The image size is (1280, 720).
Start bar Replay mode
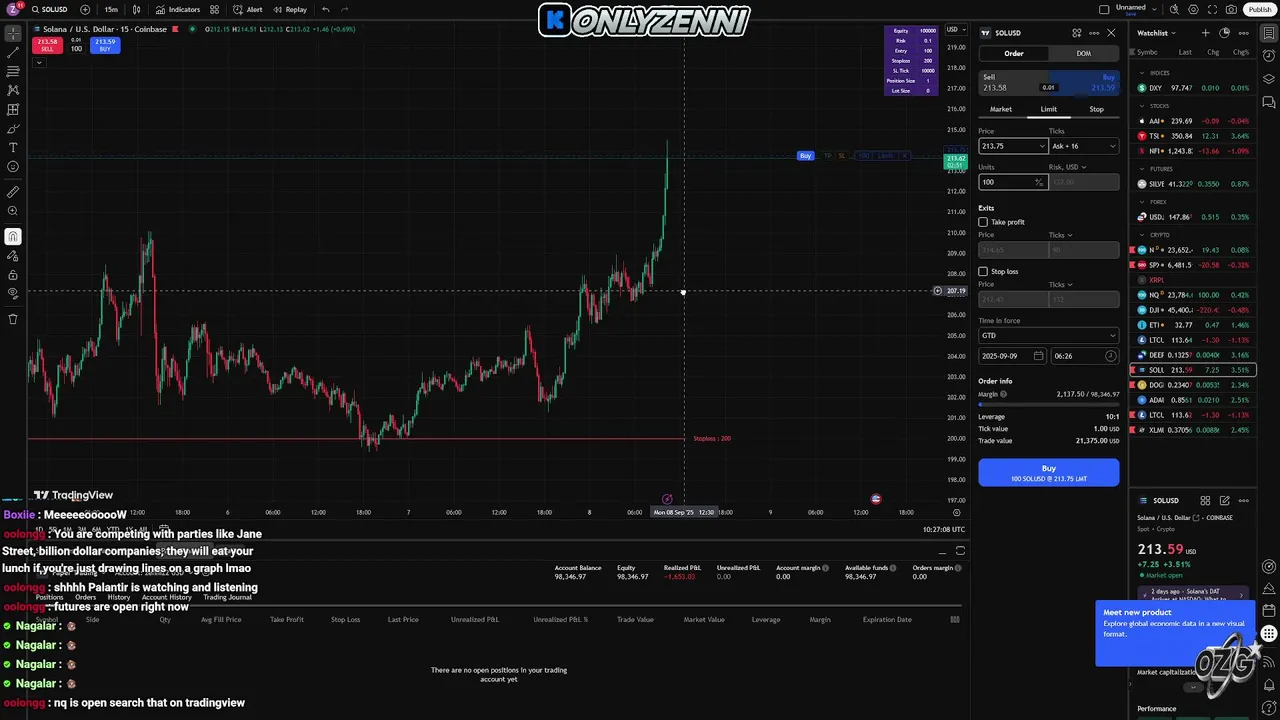tap(290, 9)
